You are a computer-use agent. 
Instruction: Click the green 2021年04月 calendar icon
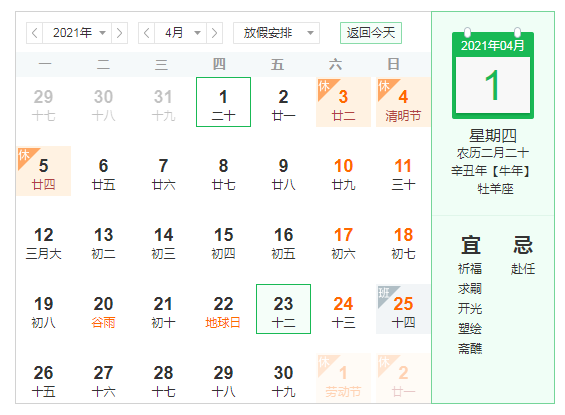(x=493, y=75)
